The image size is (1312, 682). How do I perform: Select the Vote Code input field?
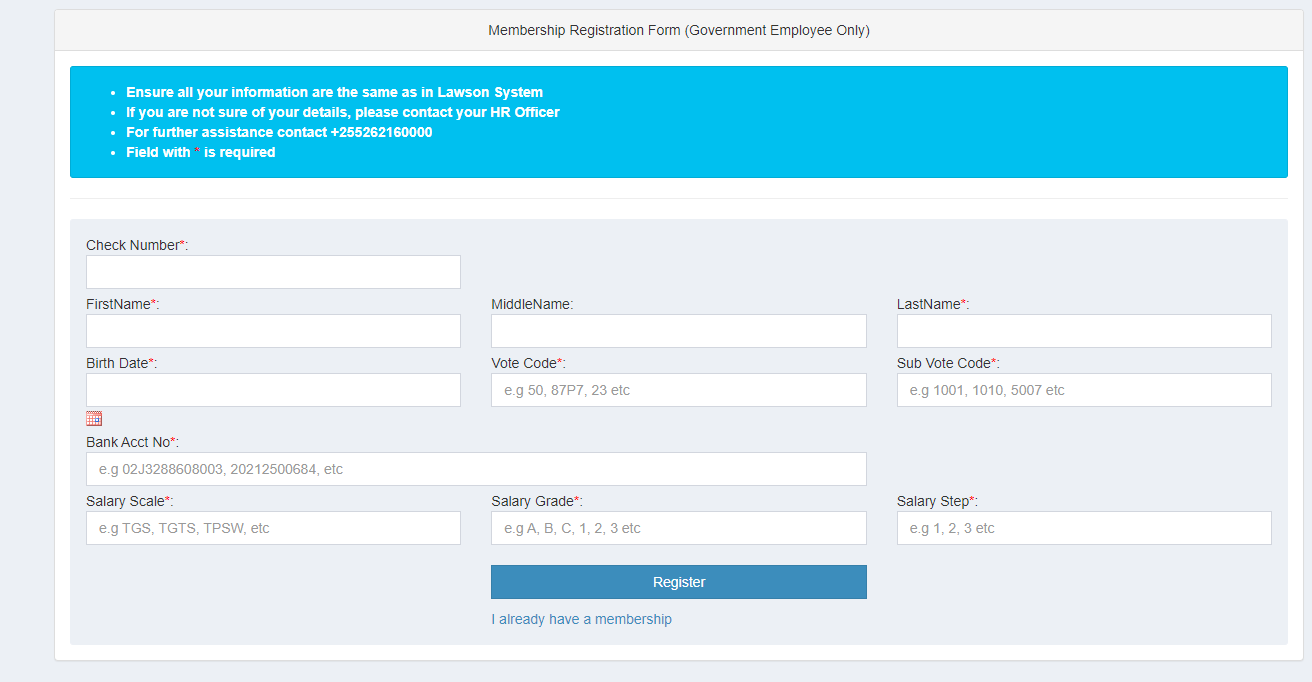coord(678,389)
